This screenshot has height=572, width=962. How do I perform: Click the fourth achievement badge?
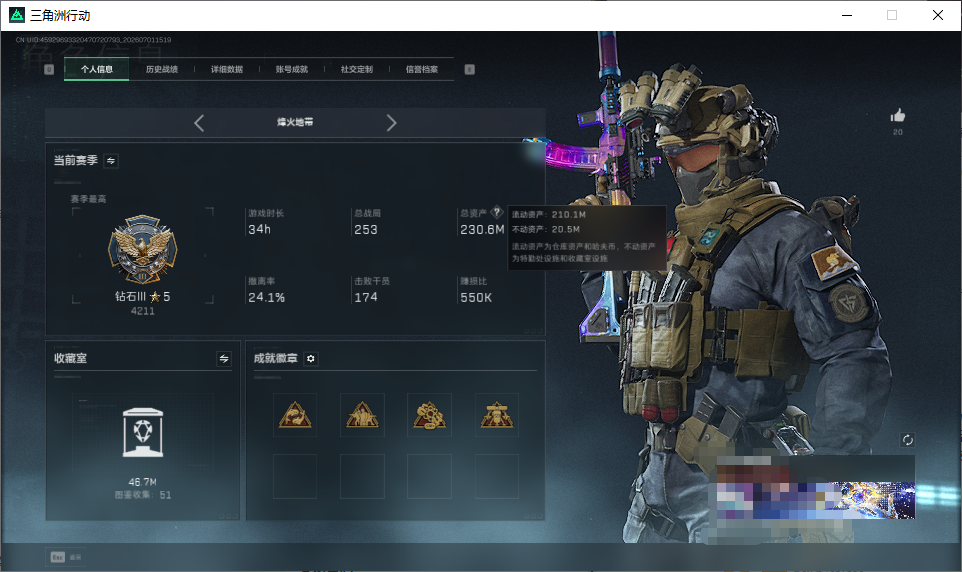[497, 415]
